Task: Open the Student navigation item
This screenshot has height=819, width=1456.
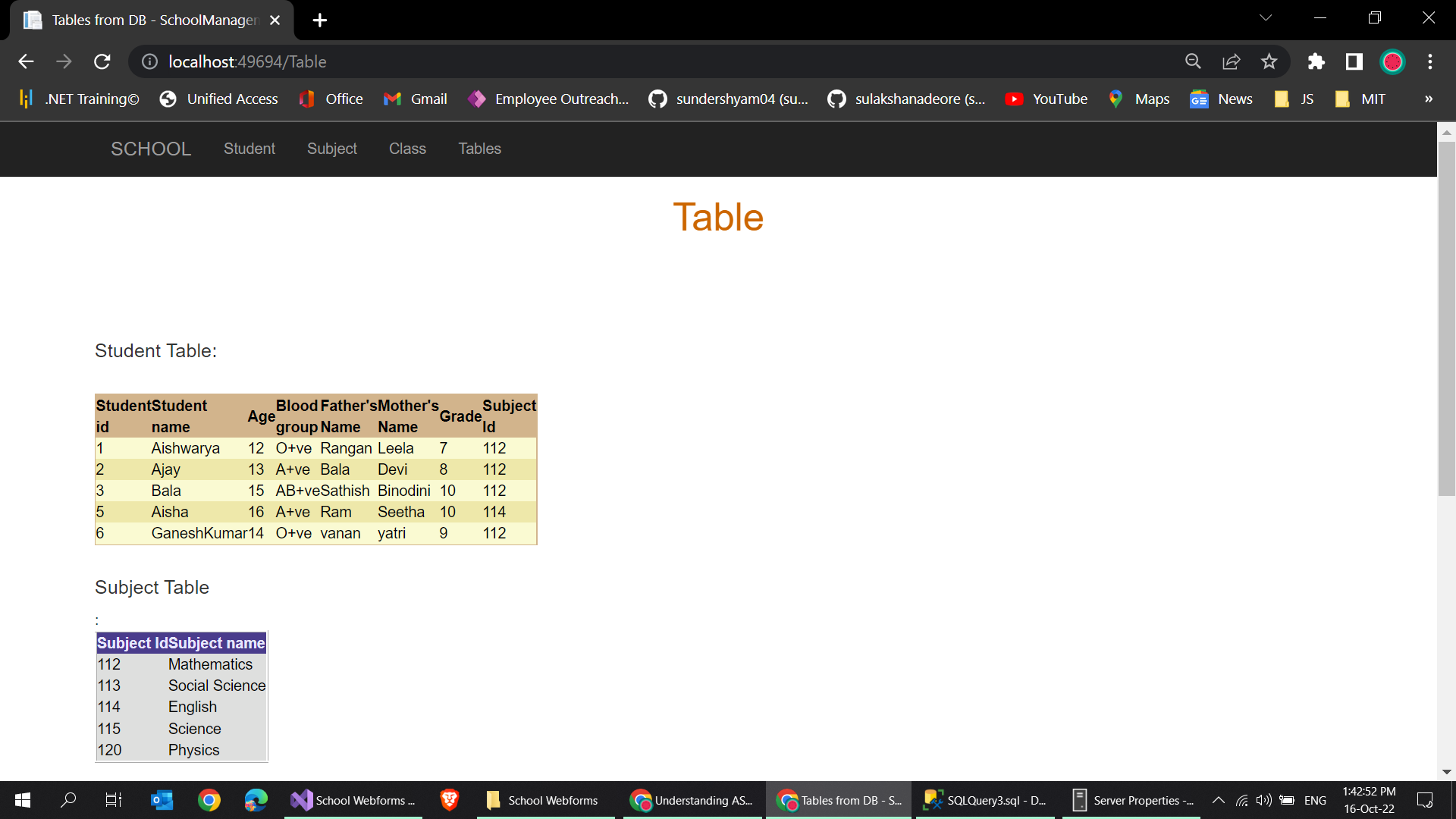Action: (x=249, y=149)
